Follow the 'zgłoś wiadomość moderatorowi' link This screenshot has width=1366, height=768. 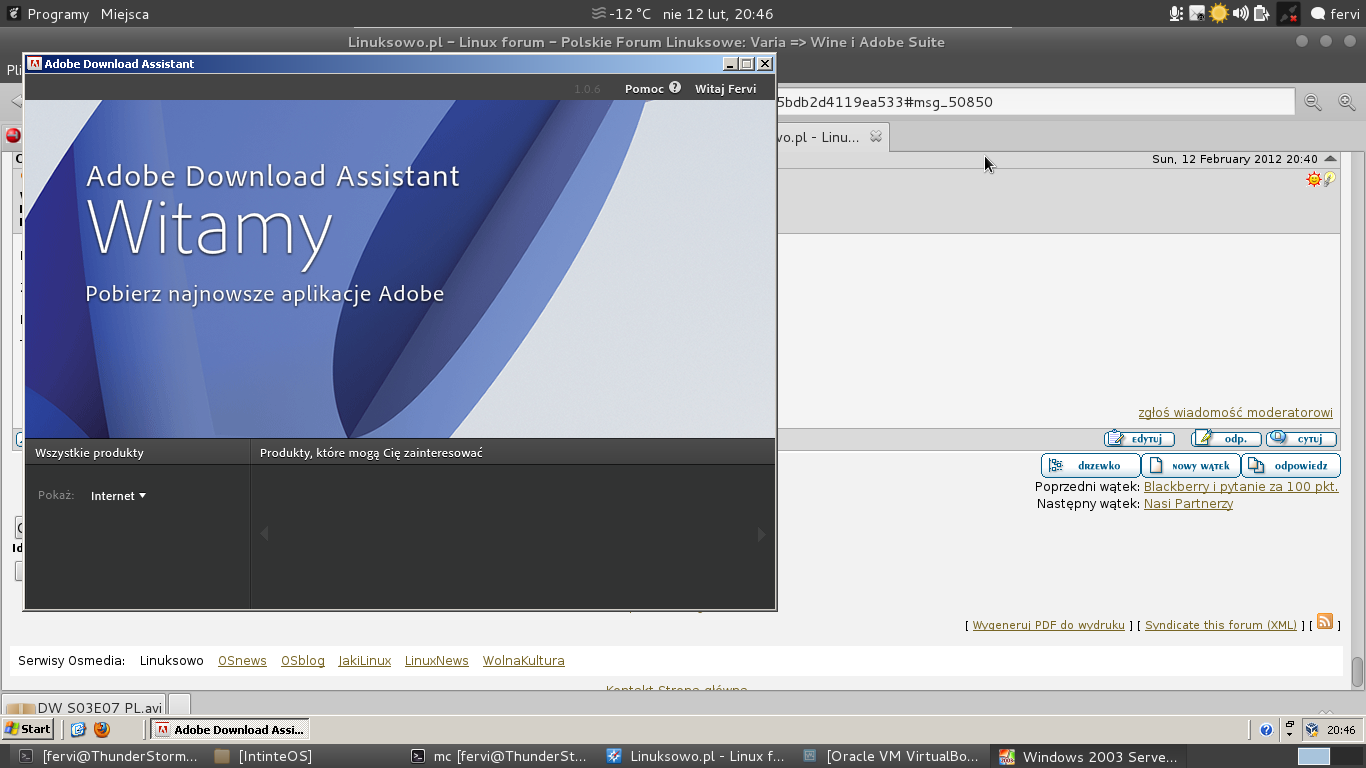(x=1235, y=413)
